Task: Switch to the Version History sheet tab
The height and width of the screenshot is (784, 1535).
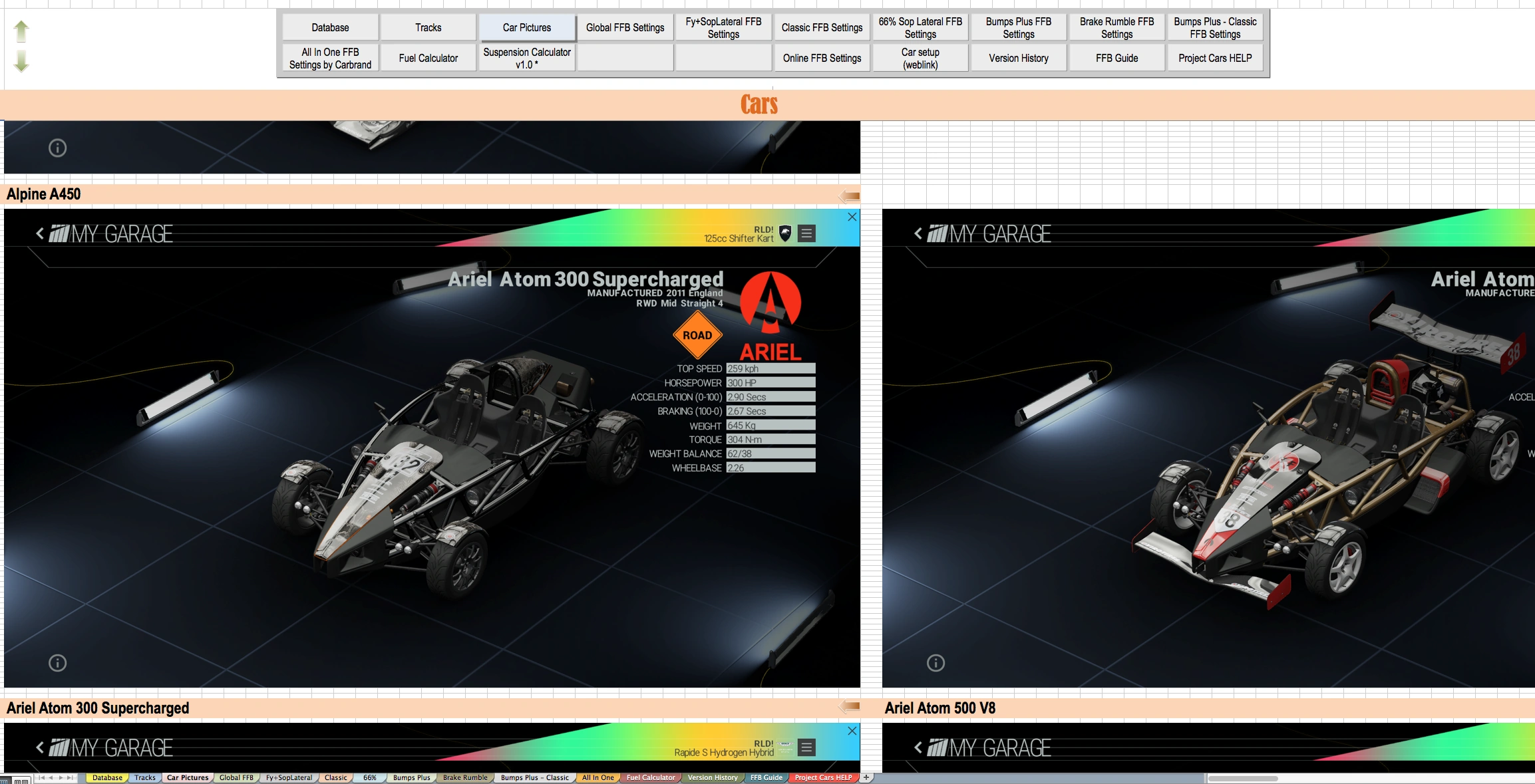Action: [x=712, y=777]
